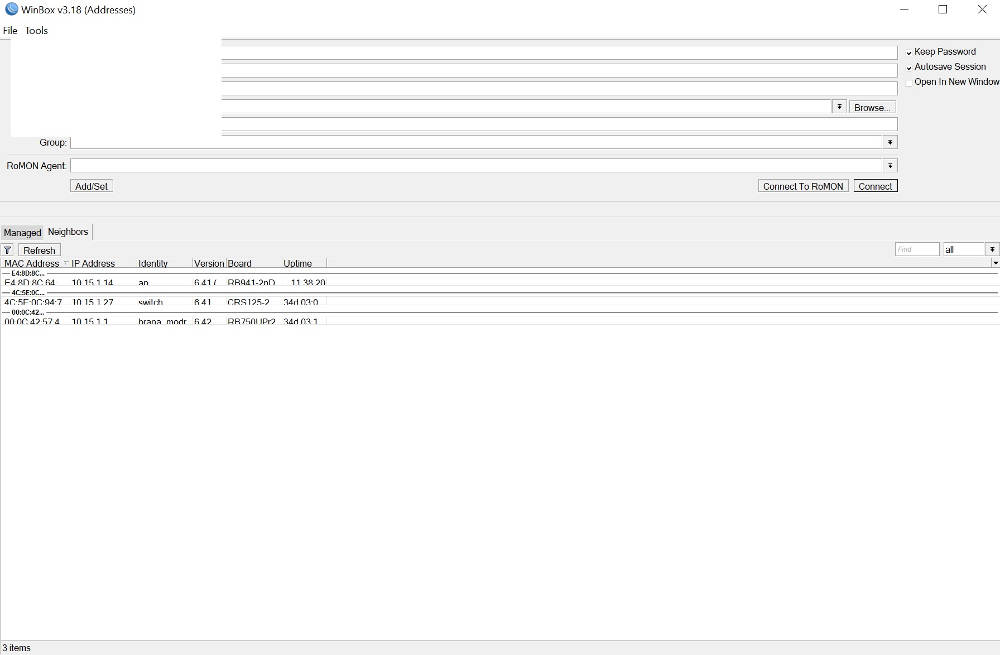Open the dropdown beside the Browse button
1000x655 pixels.
[x=839, y=107]
